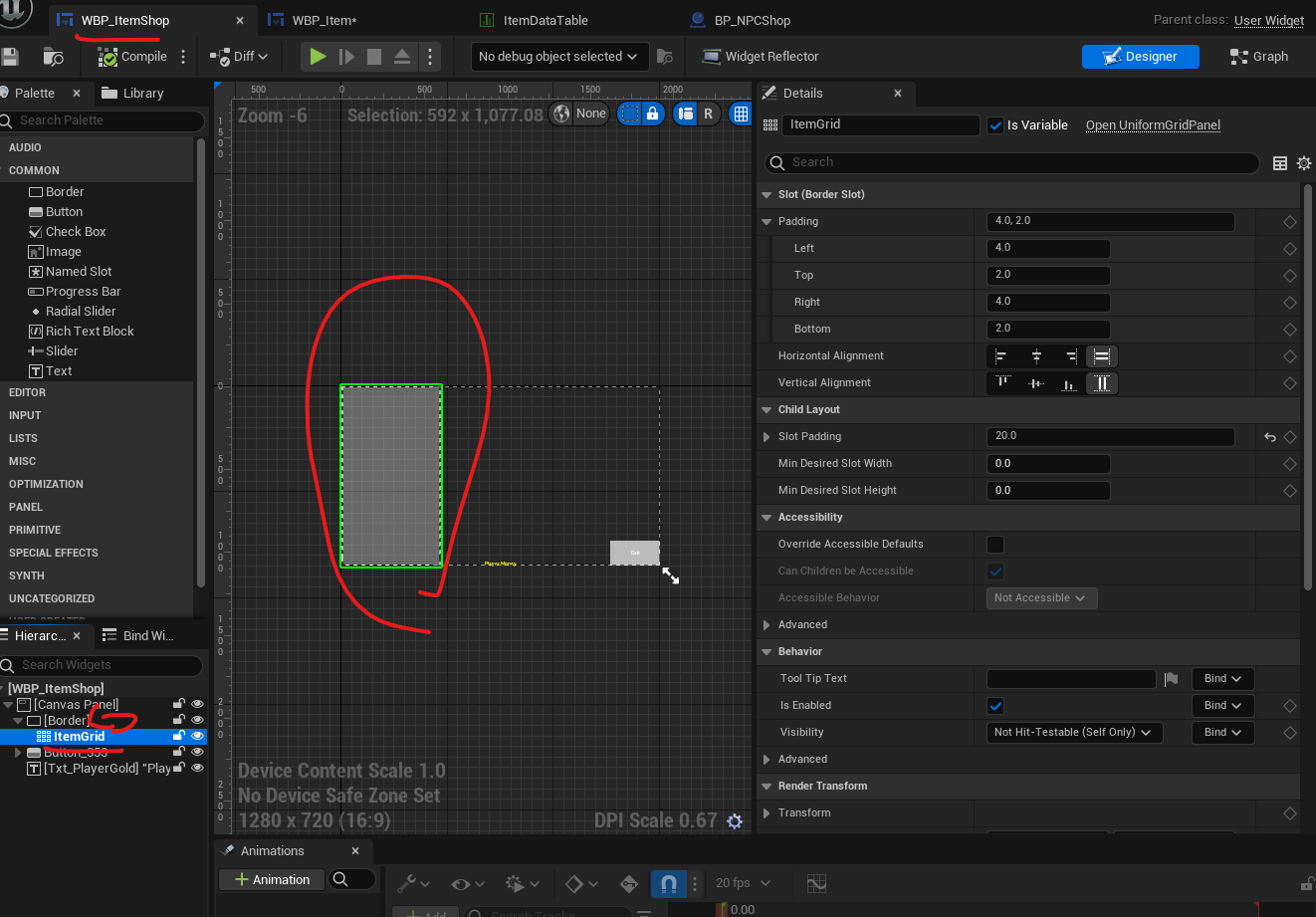Click the Browse debug object icon

pos(665,57)
